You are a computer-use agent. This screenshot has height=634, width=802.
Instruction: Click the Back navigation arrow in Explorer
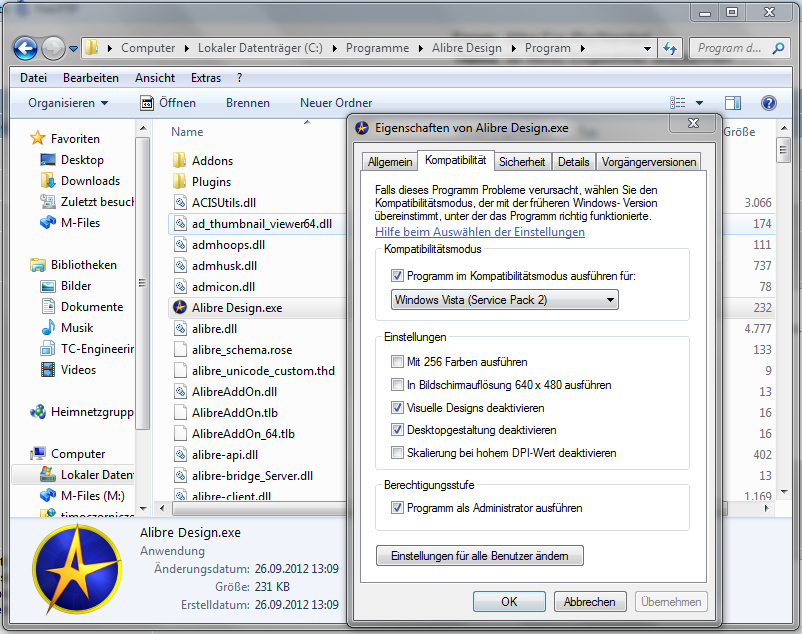click(x=25, y=49)
